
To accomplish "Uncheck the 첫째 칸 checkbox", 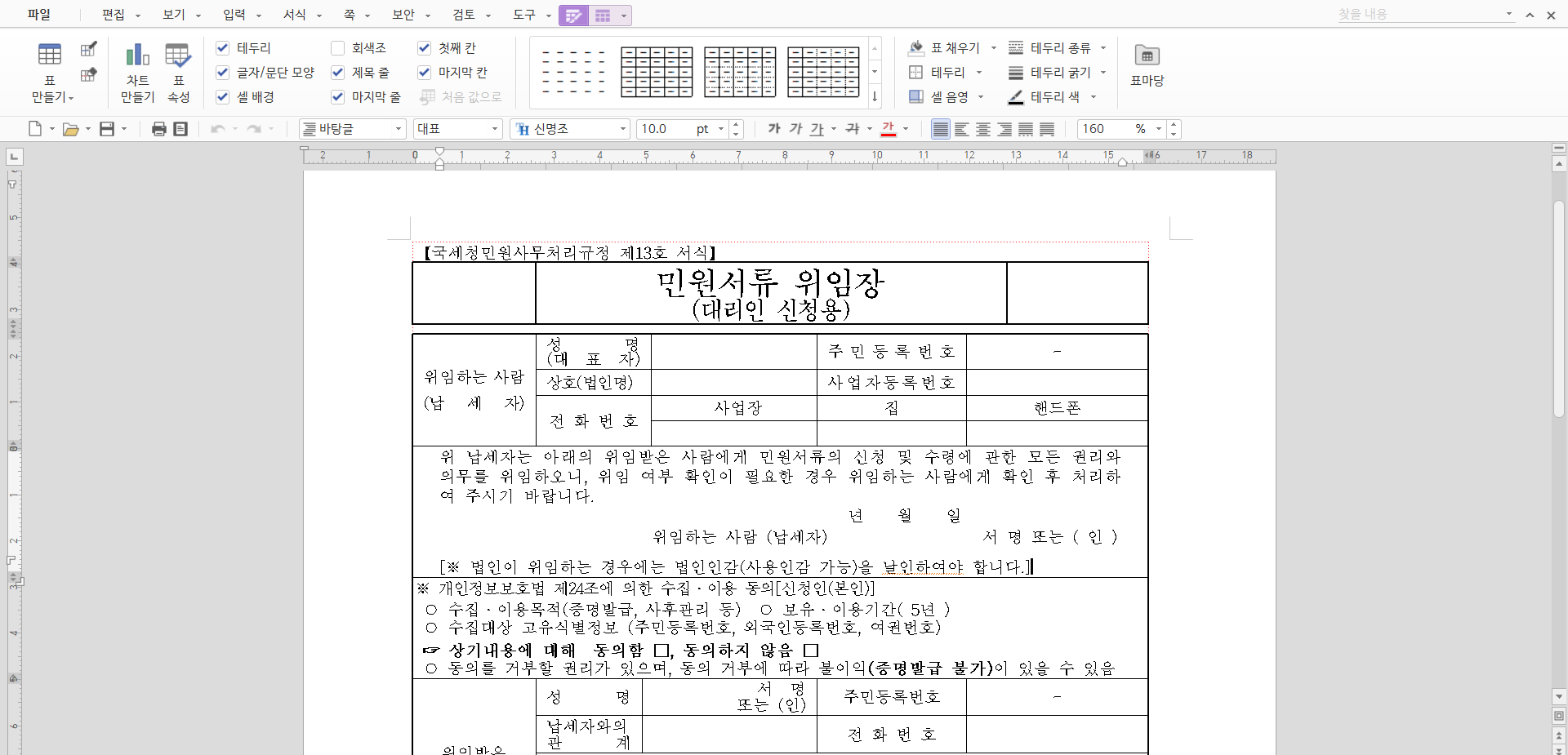I will (424, 48).
